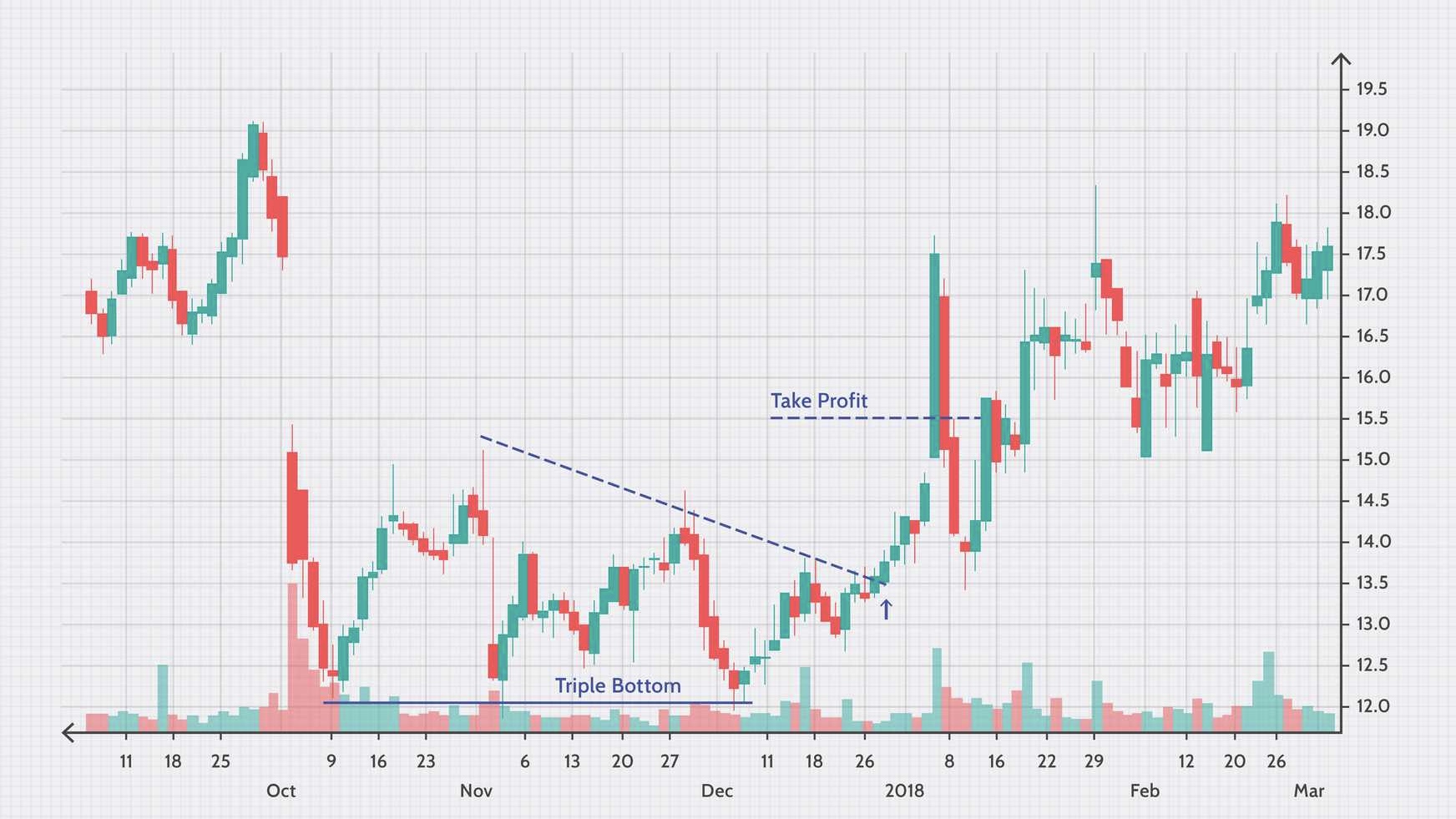The height and width of the screenshot is (819, 1456).
Task: Click the upward arrow atop the price axis
Action: tap(1341, 60)
